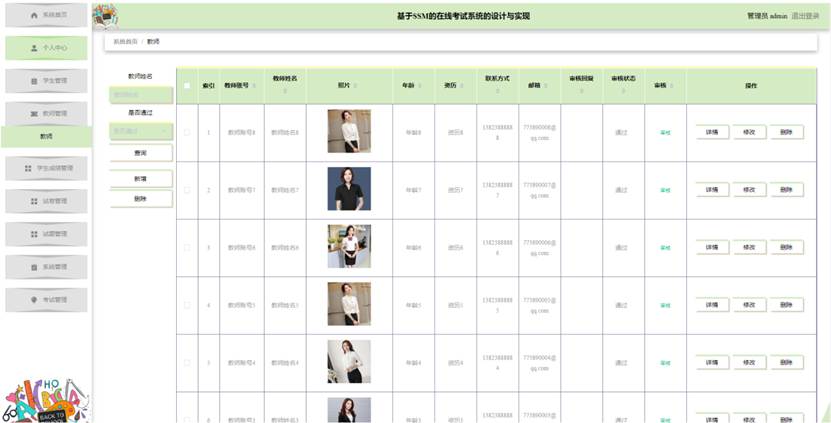The width and height of the screenshot is (831, 423).
Task: Sort by 资历 column arrow
Action: pos(462,86)
